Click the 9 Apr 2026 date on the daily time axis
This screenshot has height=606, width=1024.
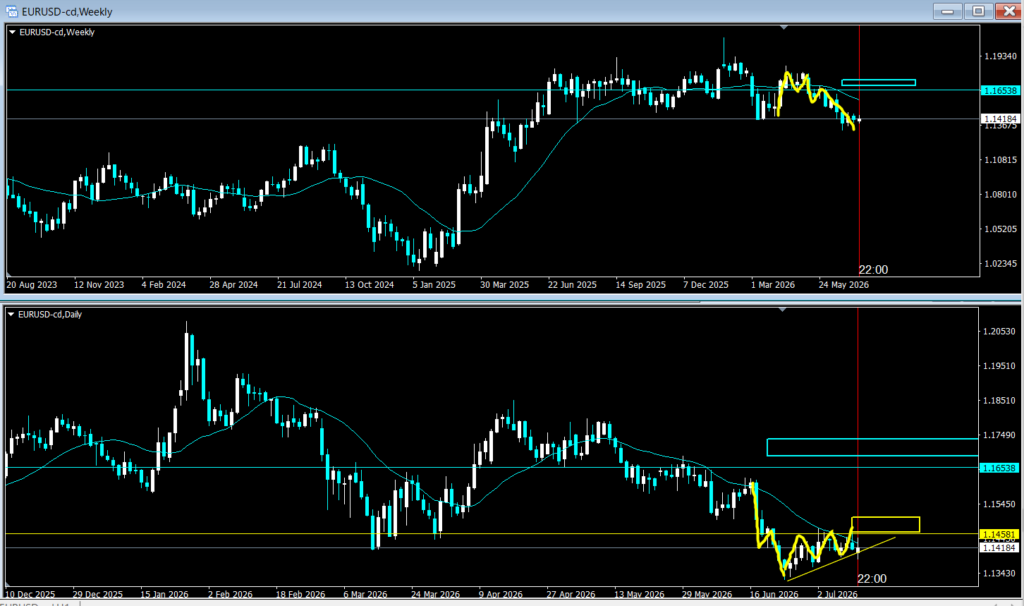point(501,594)
